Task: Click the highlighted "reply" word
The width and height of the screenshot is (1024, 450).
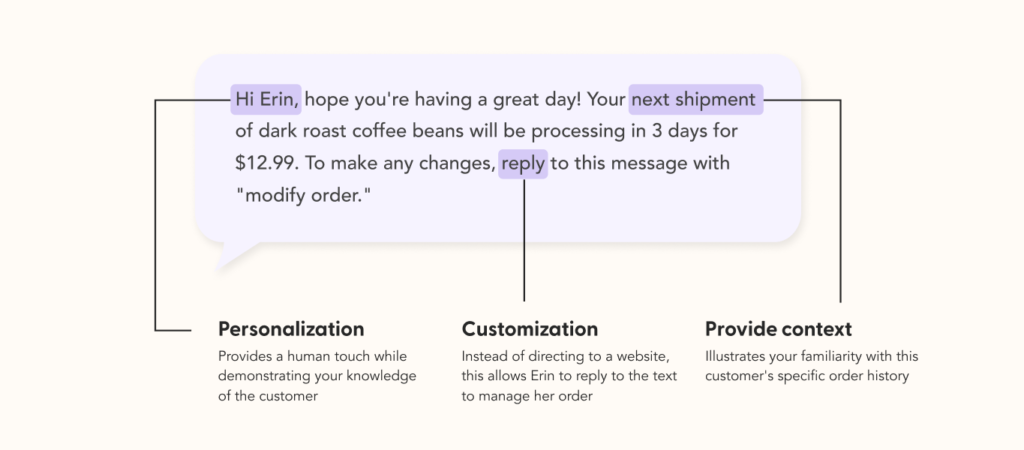Action: click(523, 163)
